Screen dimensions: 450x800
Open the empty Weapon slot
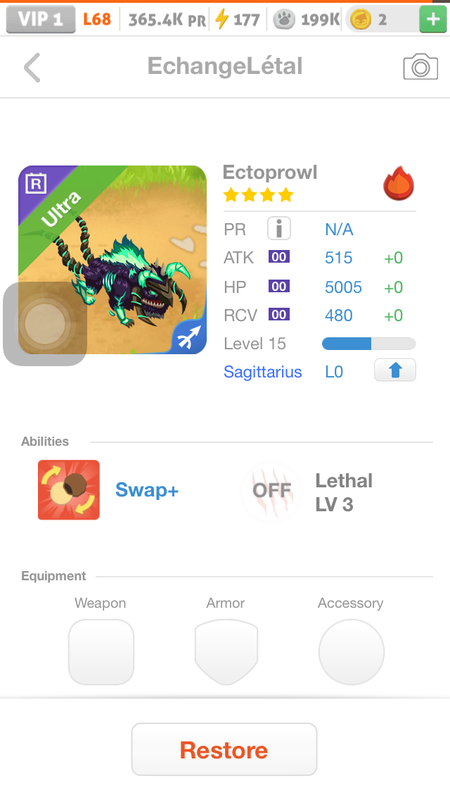click(x=101, y=652)
